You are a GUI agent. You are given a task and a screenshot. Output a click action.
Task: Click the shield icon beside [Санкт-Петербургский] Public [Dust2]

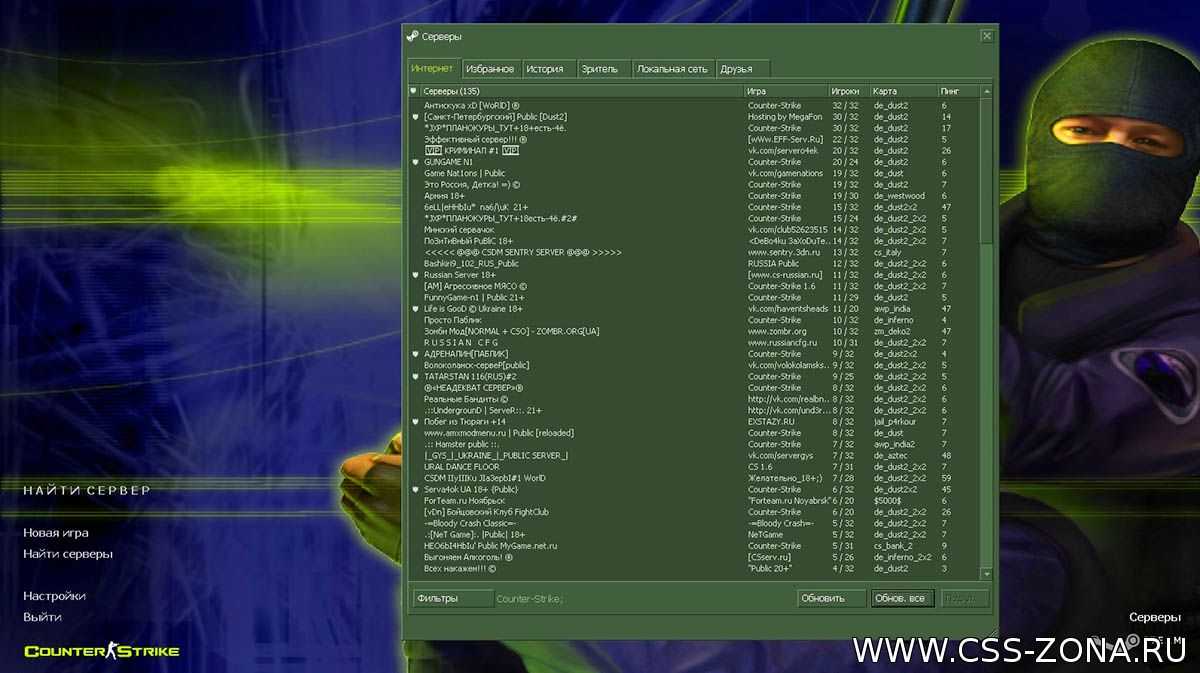414,117
